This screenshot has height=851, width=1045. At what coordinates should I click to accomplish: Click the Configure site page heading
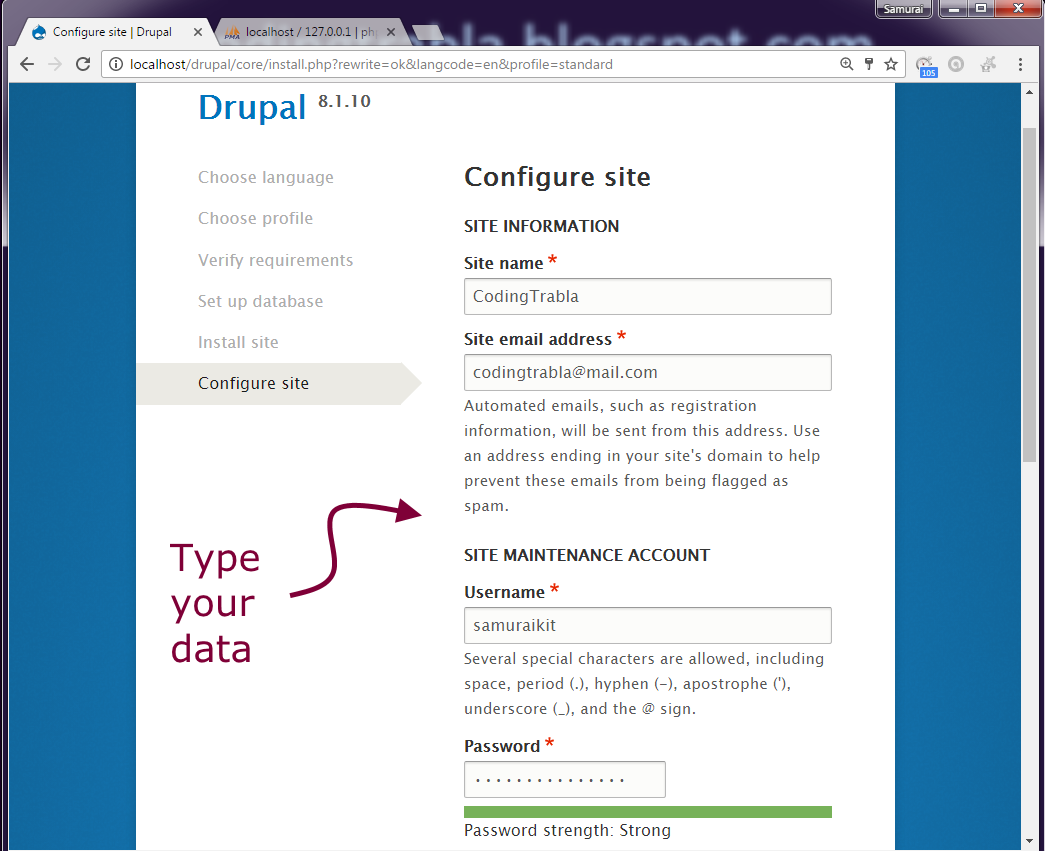tap(557, 177)
